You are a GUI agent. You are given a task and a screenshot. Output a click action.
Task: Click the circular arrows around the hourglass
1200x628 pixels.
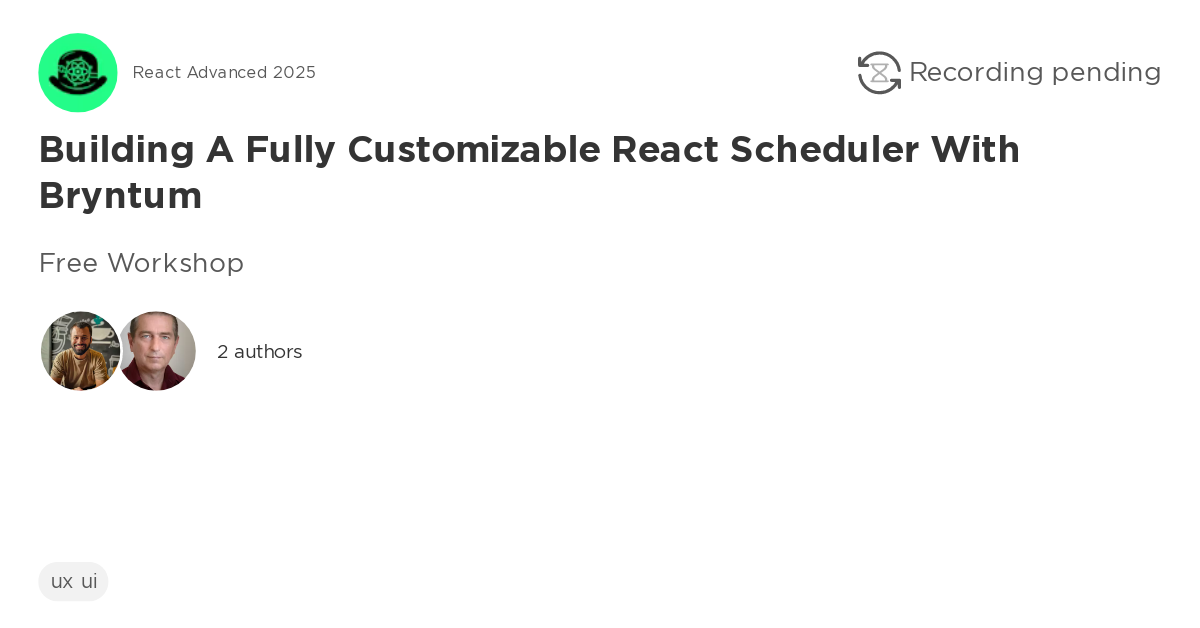(x=878, y=72)
